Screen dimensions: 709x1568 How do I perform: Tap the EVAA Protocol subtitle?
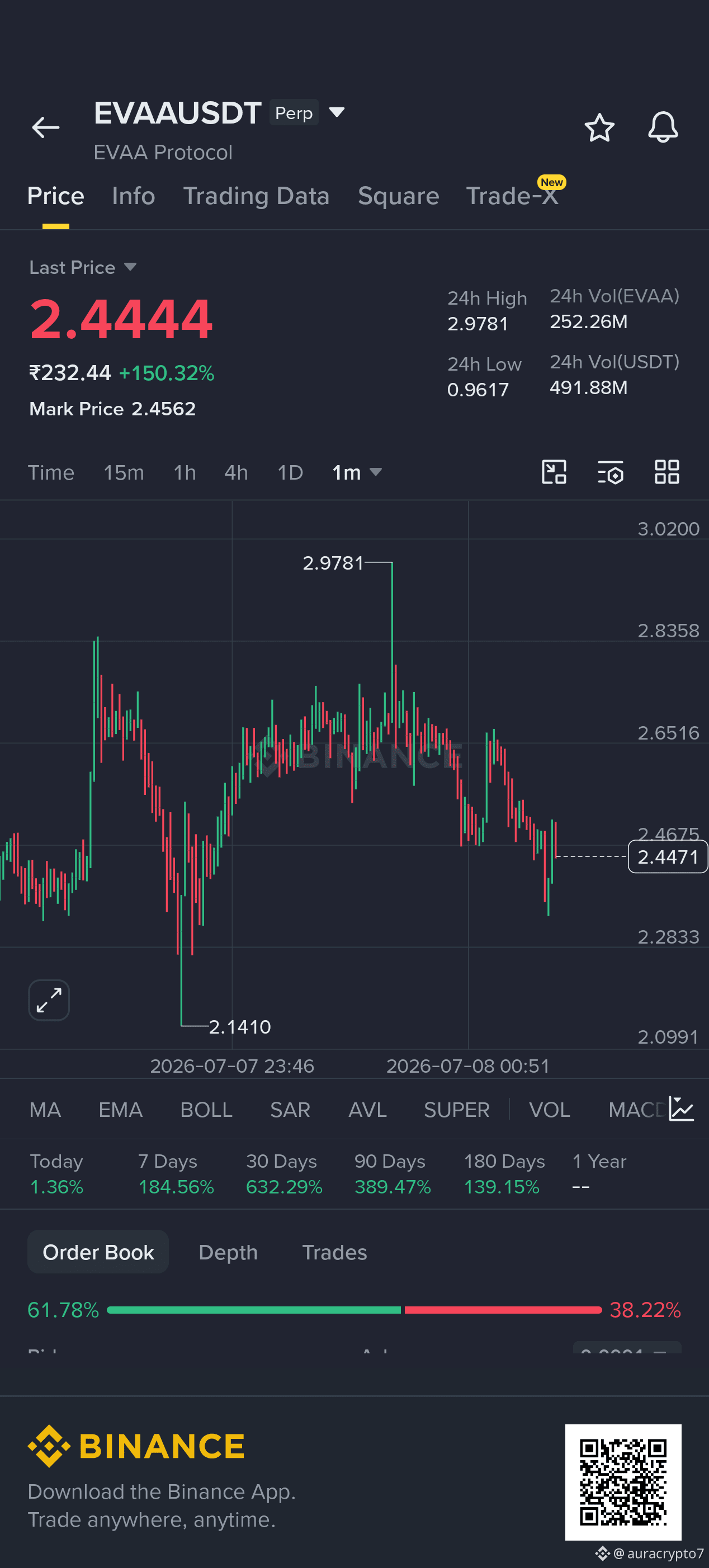(163, 152)
